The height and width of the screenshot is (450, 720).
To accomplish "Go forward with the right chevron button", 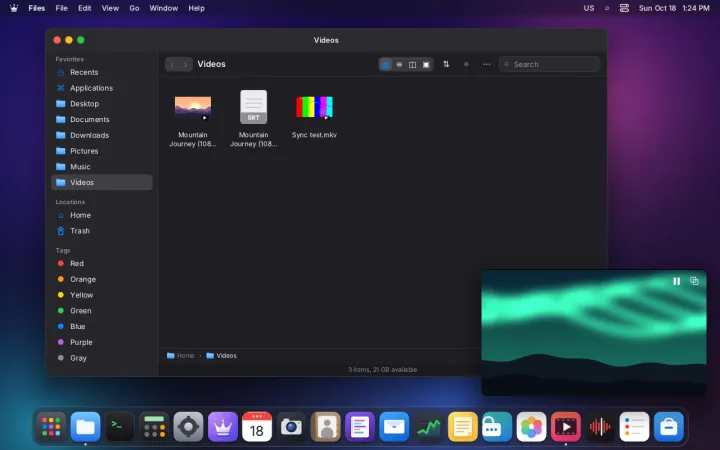I will tap(186, 64).
